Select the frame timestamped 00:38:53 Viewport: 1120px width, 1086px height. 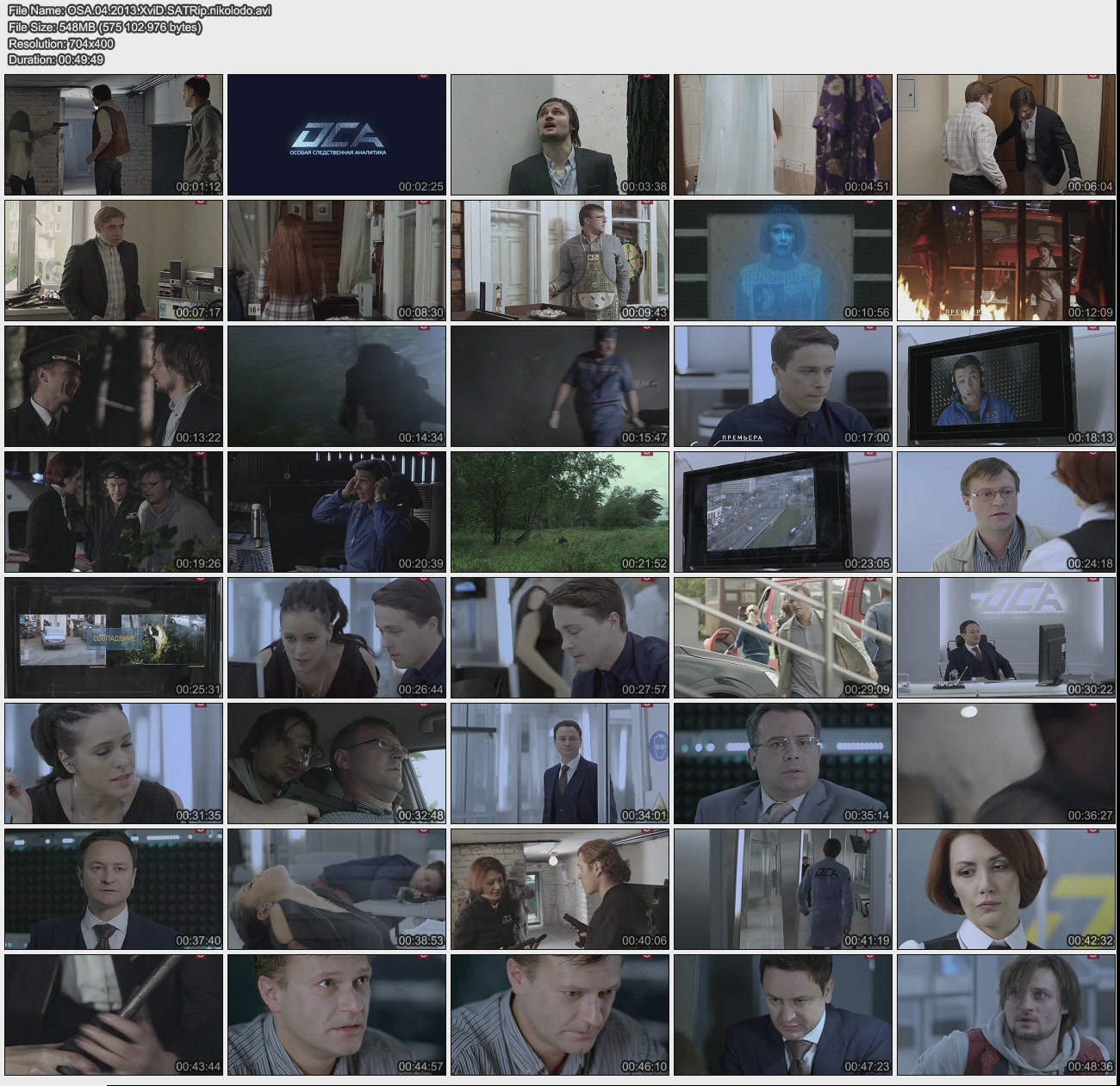(337, 889)
